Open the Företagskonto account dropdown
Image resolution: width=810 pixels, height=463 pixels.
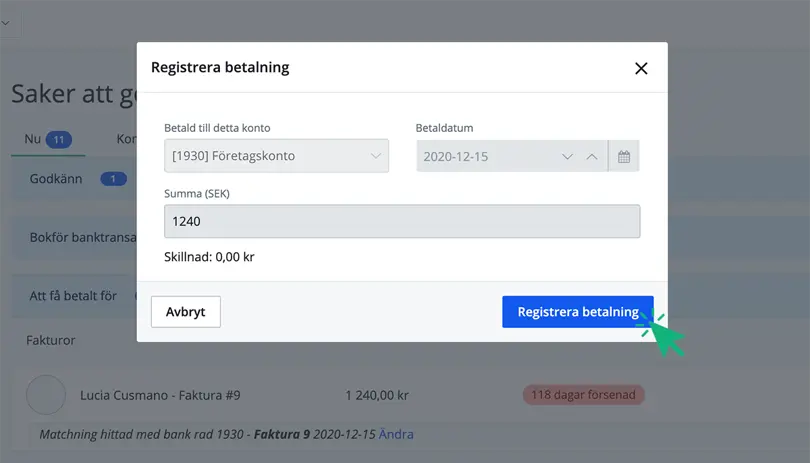(x=276, y=156)
